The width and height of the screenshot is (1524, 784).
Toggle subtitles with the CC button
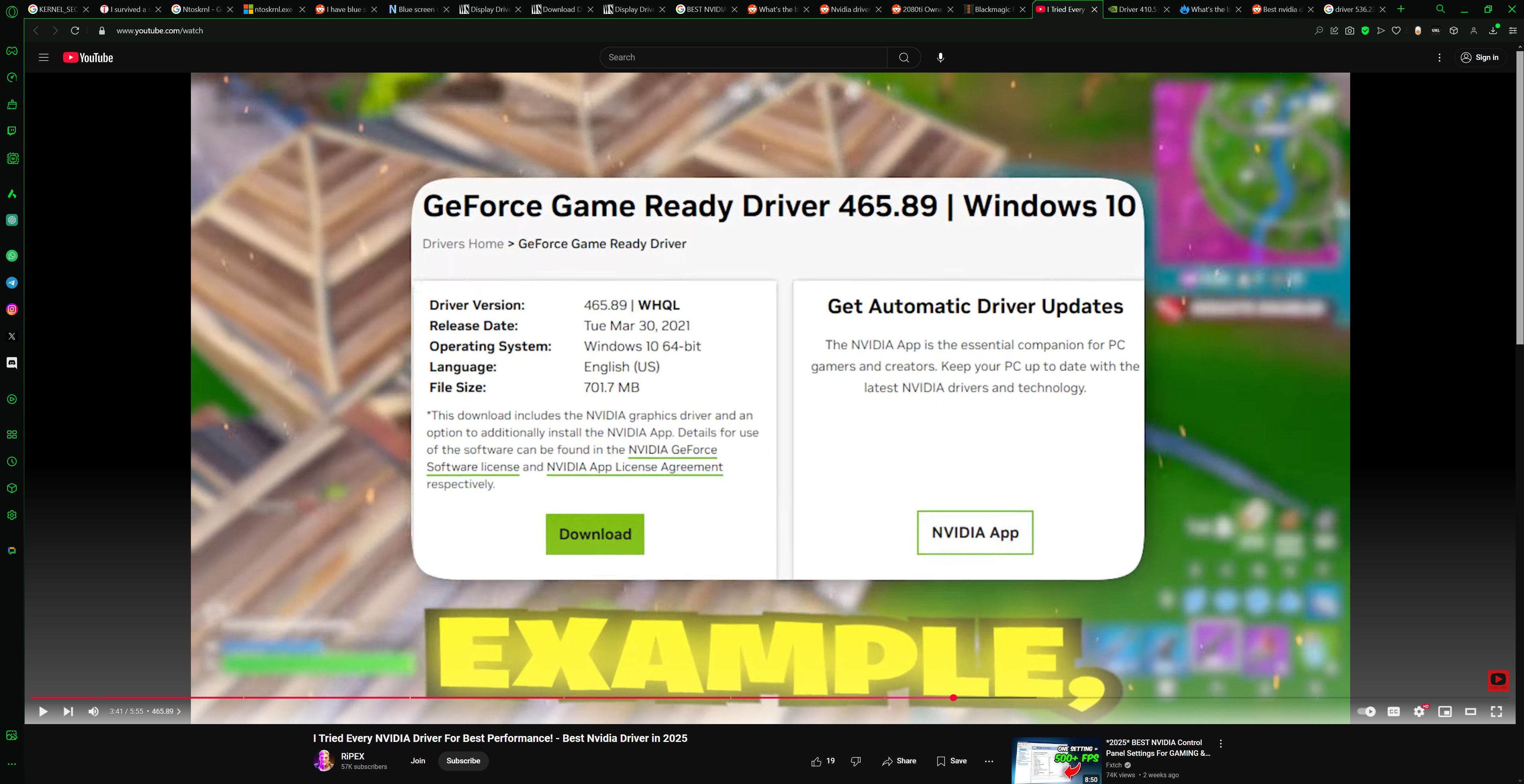[1394, 711]
